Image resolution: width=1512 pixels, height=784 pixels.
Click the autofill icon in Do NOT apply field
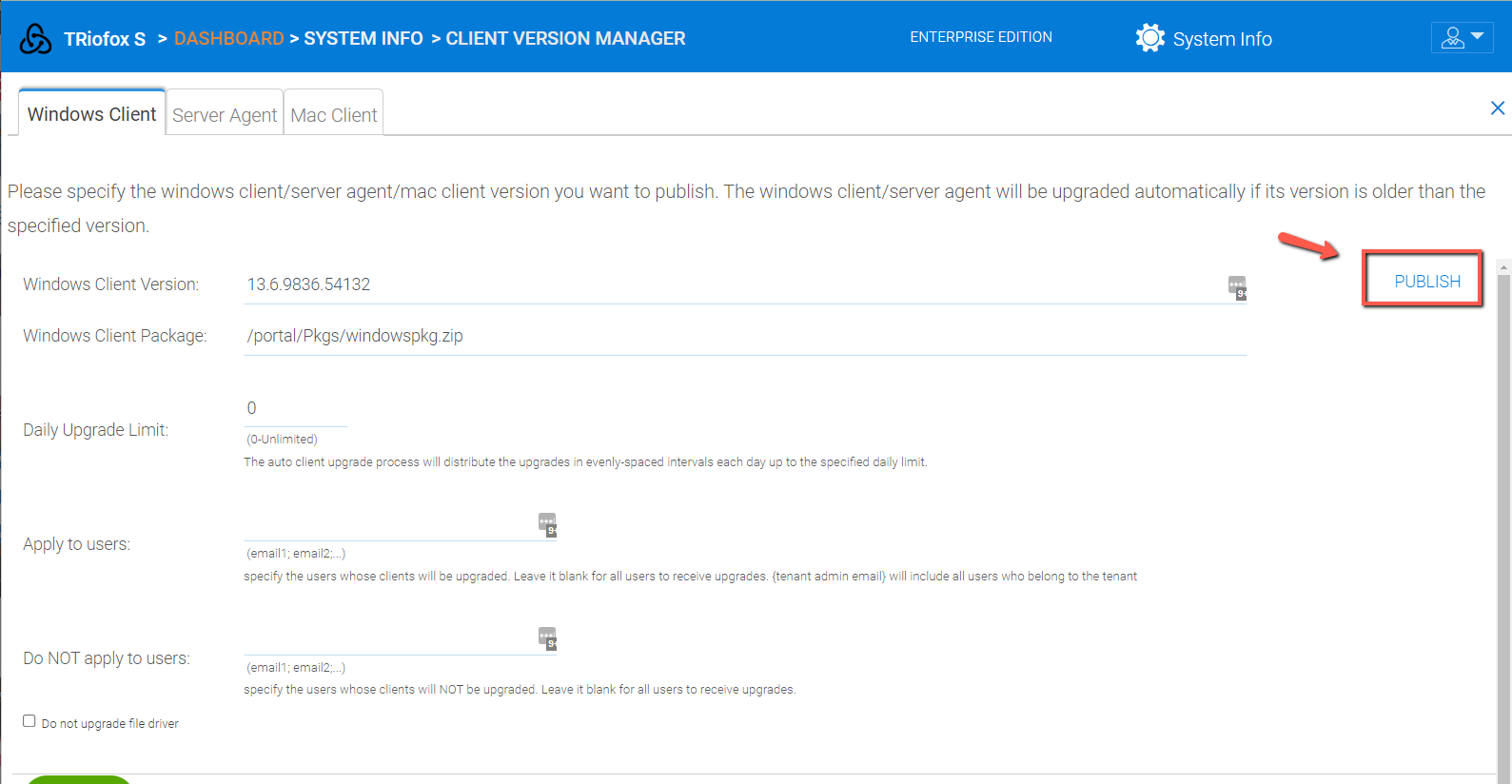click(547, 638)
